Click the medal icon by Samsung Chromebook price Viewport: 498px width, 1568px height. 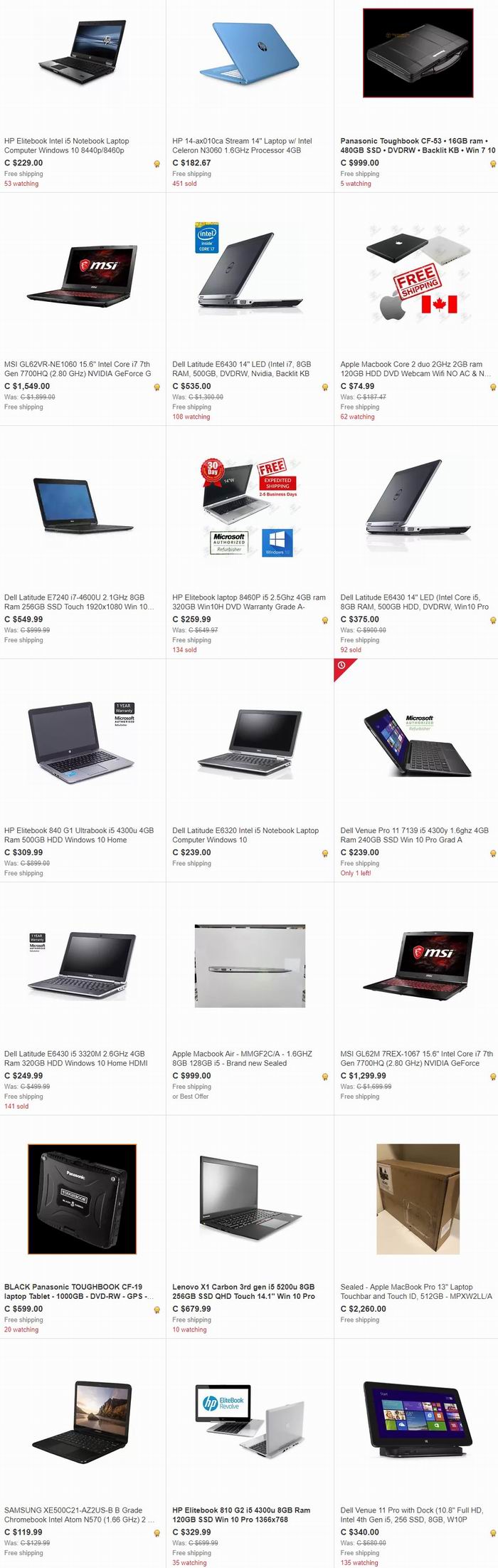[x=157, y=1533]
